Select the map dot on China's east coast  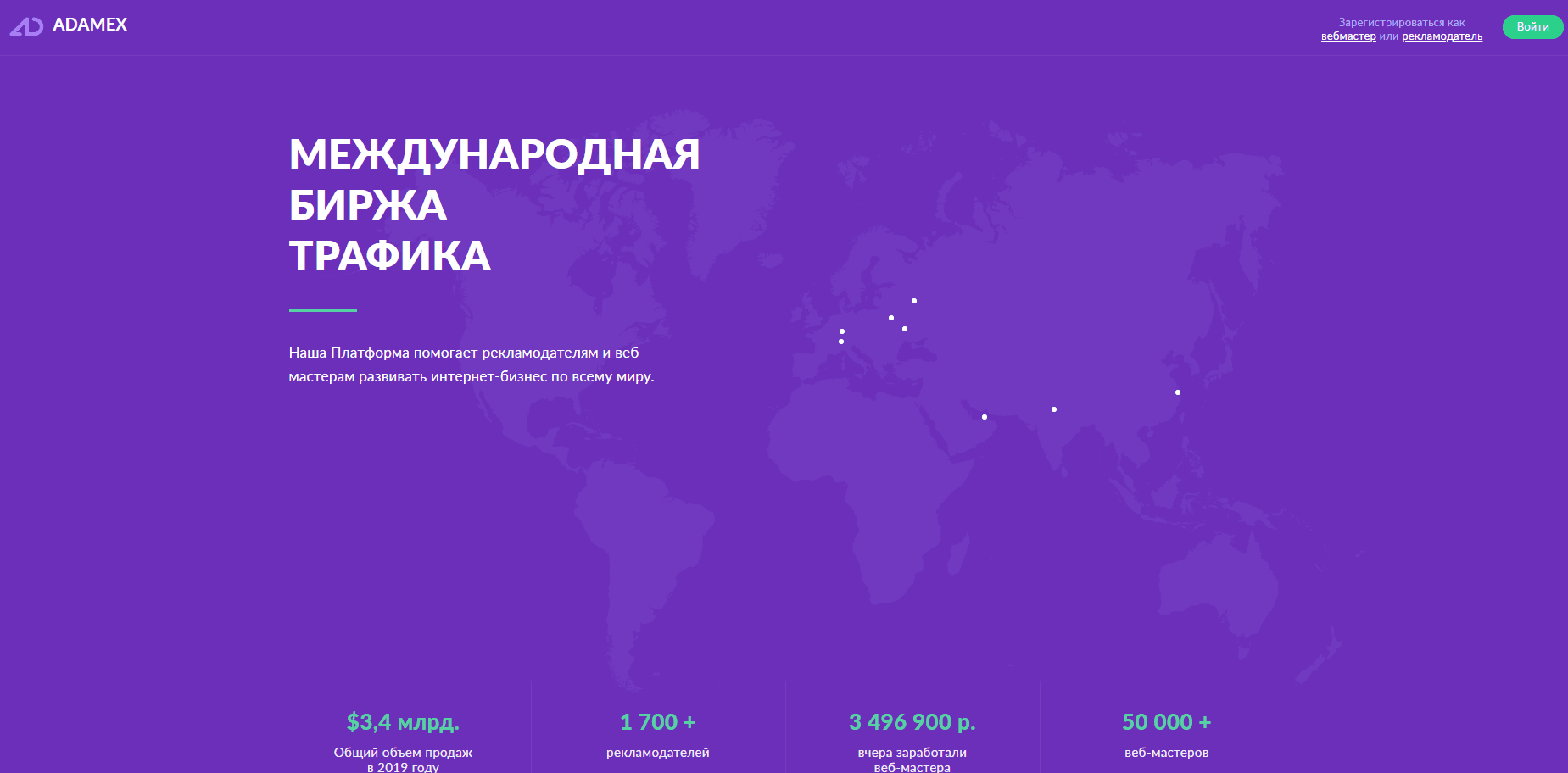[1178, 392]
